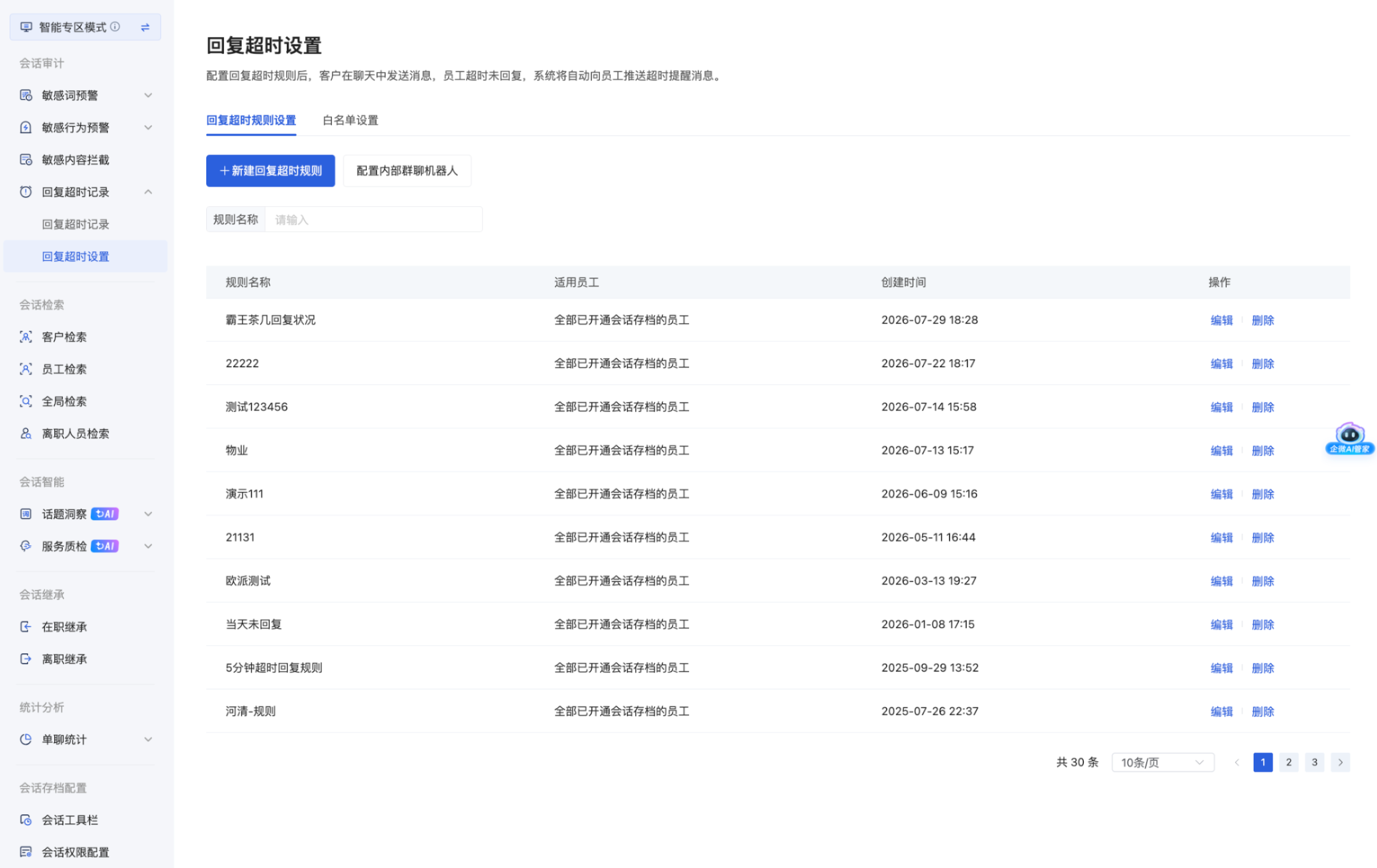This screenshot has width=1377, height=868.
Task: Collapse the 回复超时记录 menu chevron
Action: [x=148, y=192]
